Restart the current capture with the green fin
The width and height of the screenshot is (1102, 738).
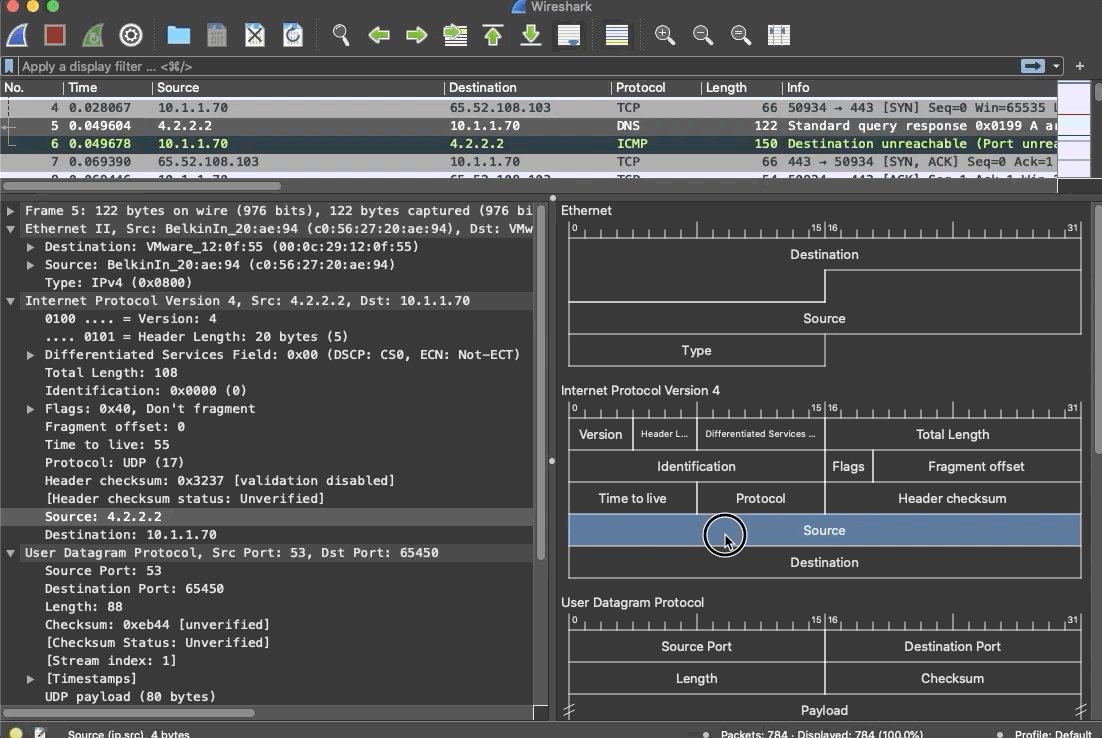(93, 34)
